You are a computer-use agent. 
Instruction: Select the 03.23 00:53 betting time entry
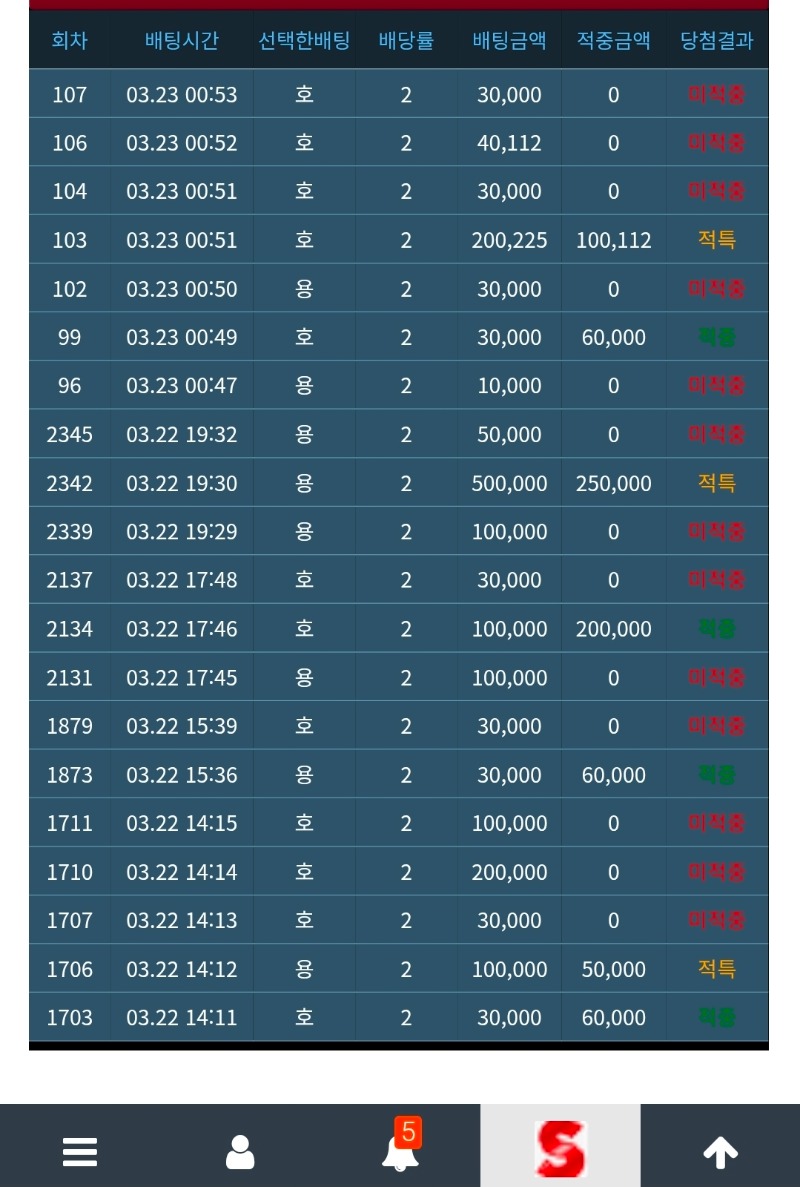tap(182, 95)
